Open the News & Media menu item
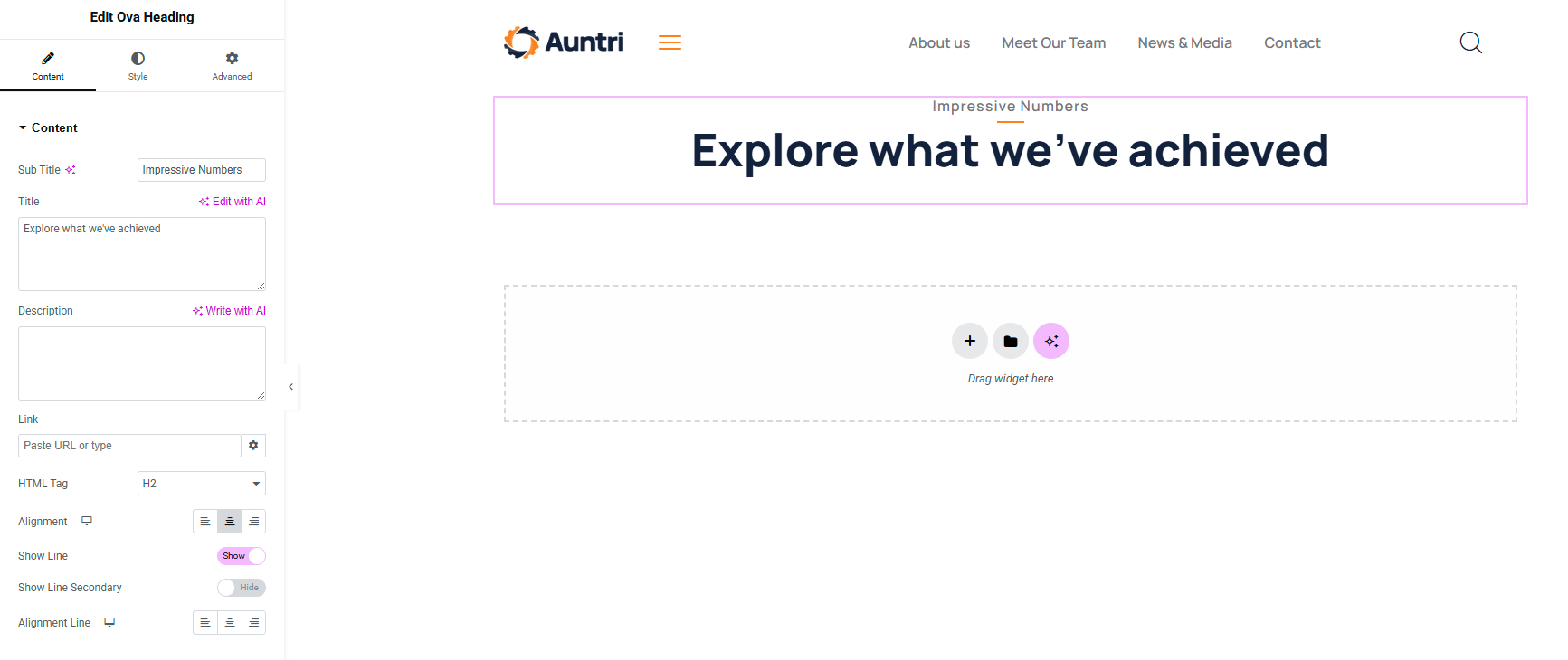This screenshot has height=660, width=1568. coord(1184,42)
